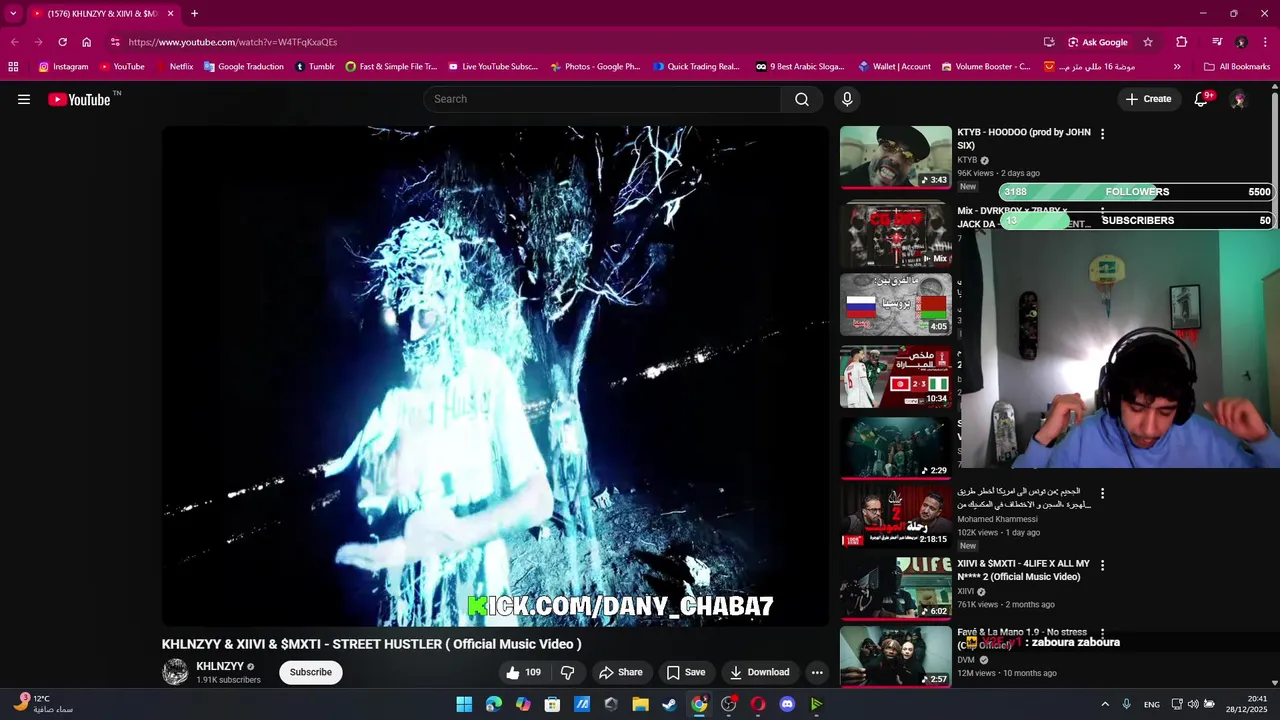The height and width of the screenshot is (720, 1280).
Task: Open the YouTube account avatar menu
Action: tap(1238, 99)
